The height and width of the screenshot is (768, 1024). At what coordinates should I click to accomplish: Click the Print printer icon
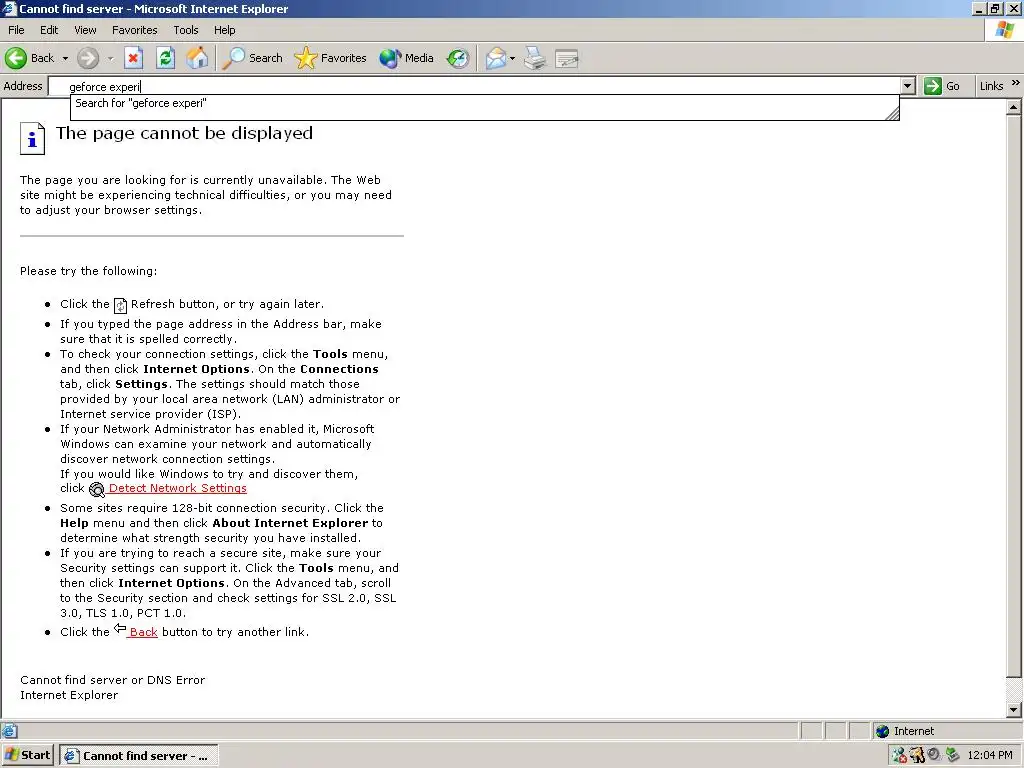(x=535, y=59)
